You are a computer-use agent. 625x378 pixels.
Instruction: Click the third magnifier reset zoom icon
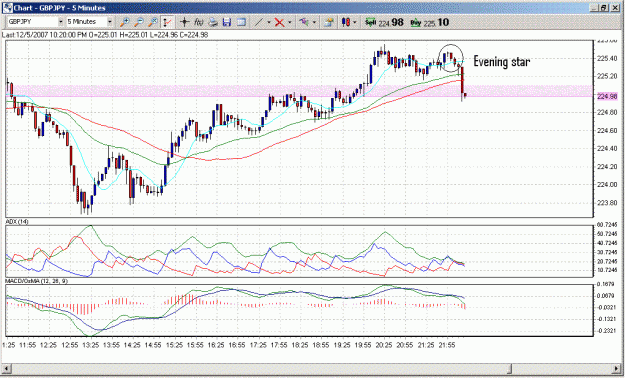tap(153, 22)
